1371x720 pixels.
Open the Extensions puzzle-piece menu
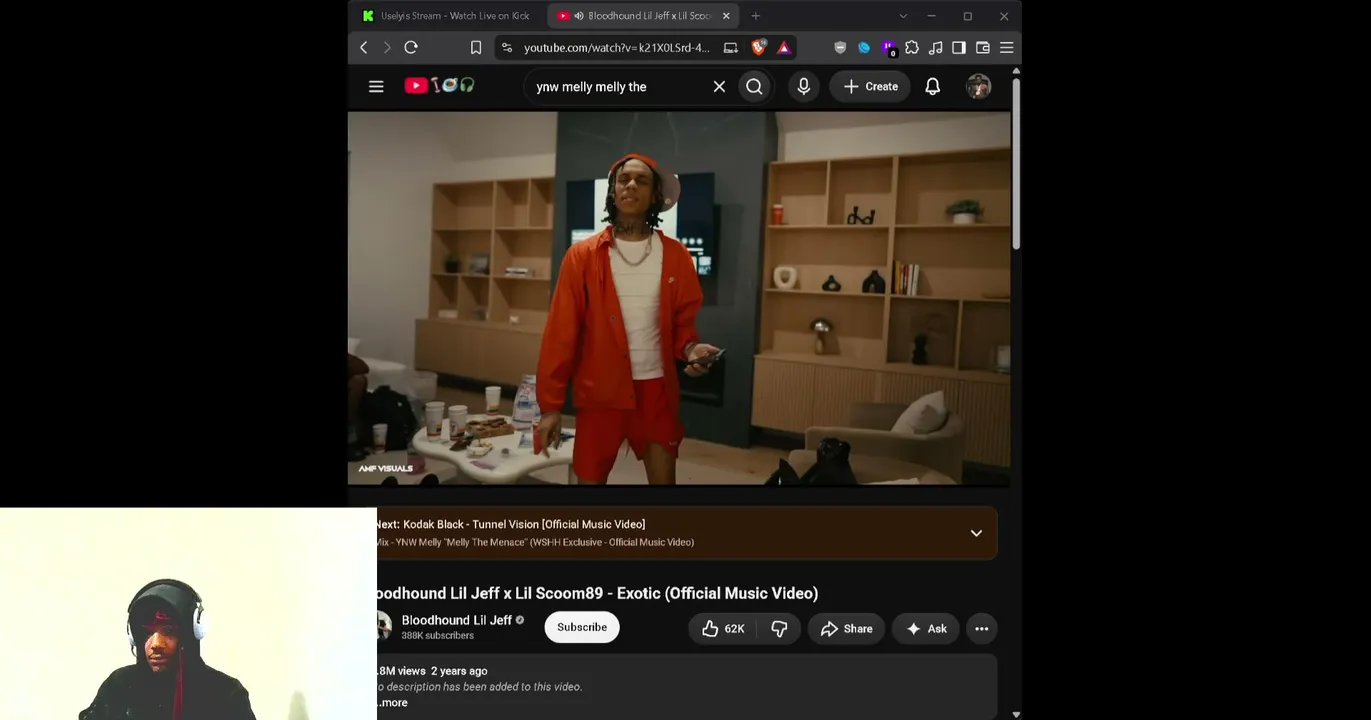(912, 47)
